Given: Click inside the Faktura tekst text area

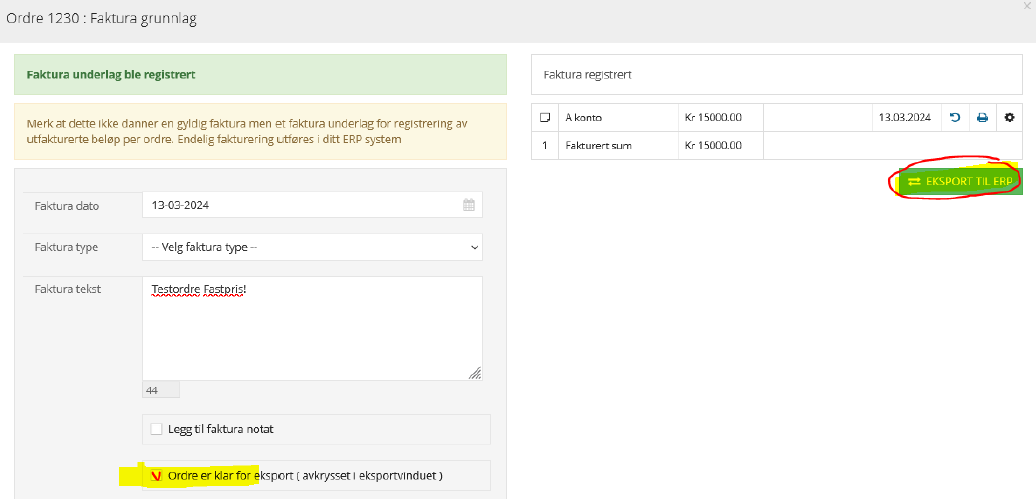Looking at the screenshot, I should (312, 328).
